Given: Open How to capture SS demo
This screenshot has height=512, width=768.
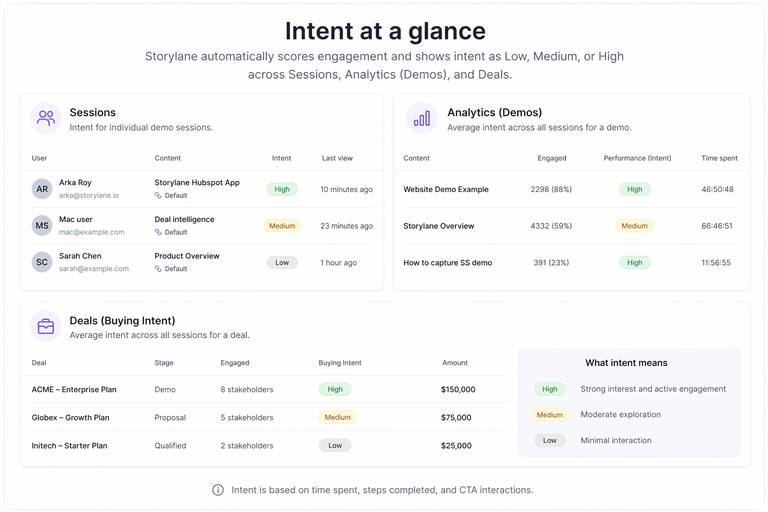Looking at the screenshot, I should point(448,263).
